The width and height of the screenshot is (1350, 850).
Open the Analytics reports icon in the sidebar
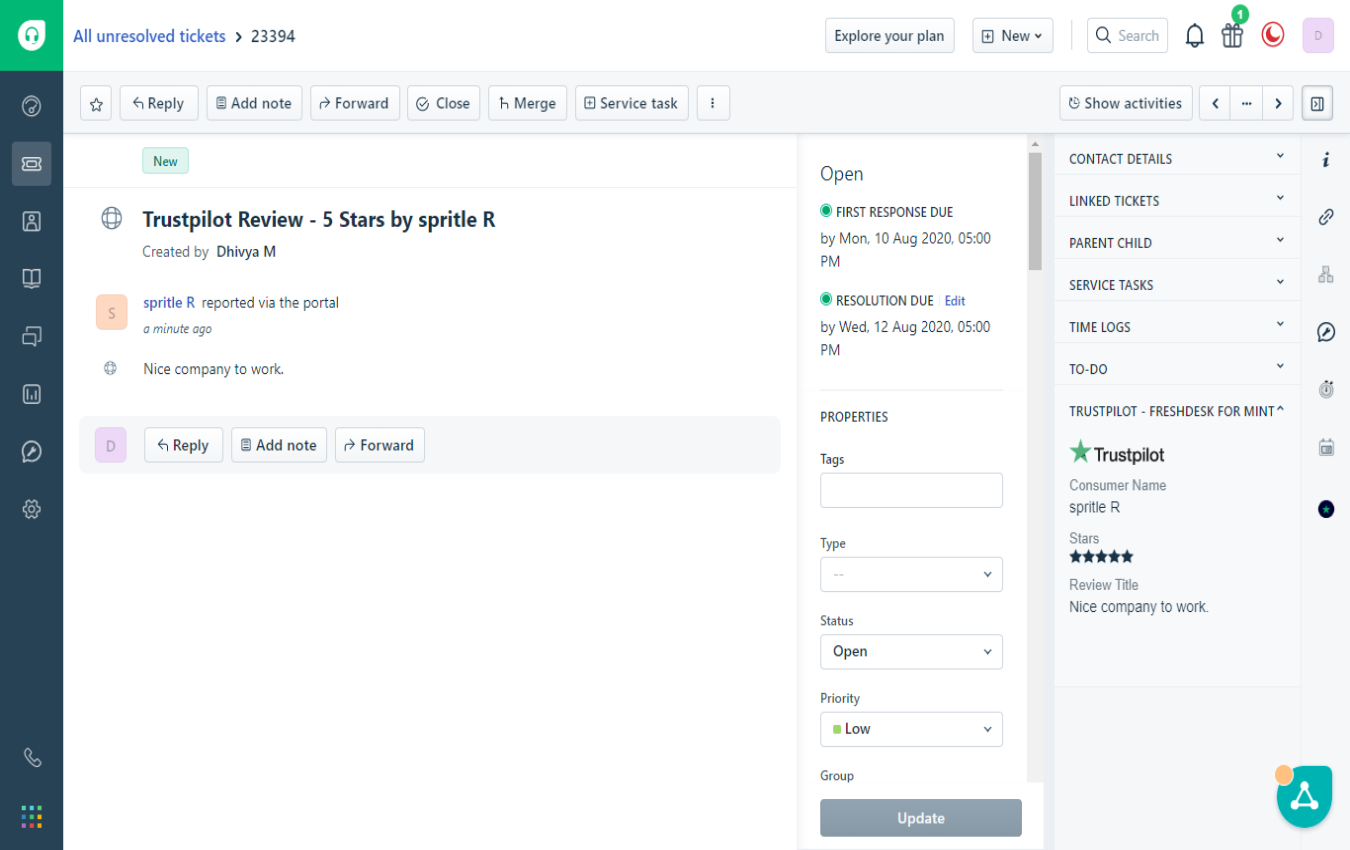(x=31, y=394)
